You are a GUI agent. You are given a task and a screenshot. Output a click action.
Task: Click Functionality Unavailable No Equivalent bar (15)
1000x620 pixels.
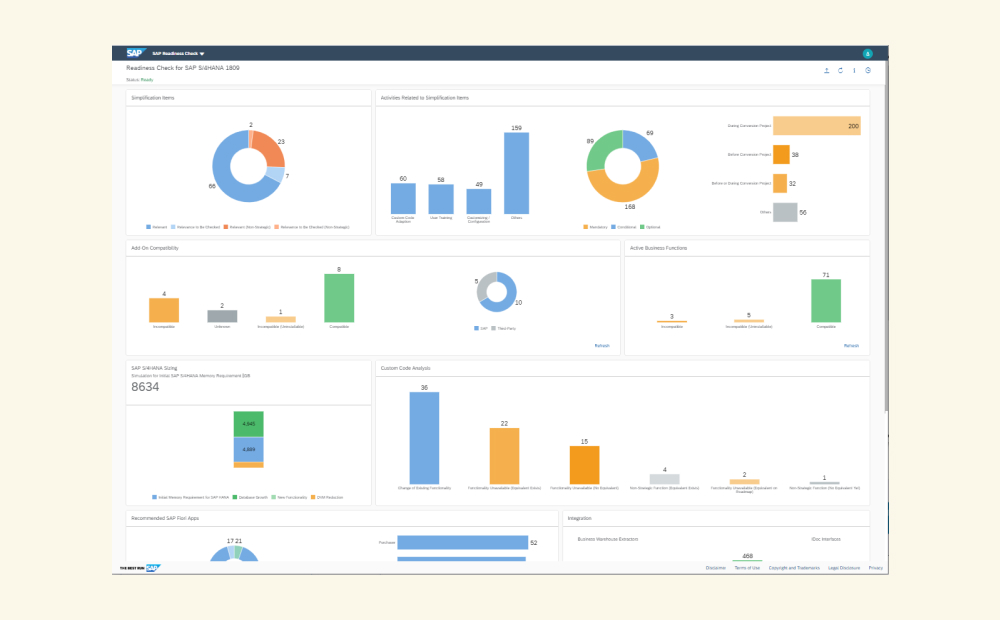pos(584,464)
